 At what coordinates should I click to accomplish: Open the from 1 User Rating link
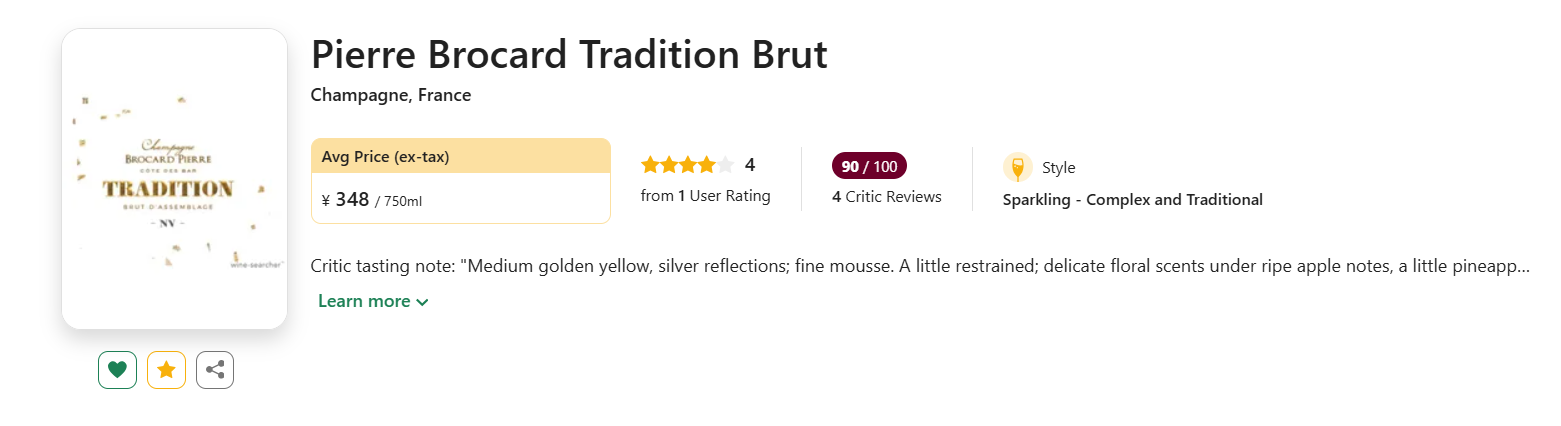pyautogui.click(x=705, y=196)
